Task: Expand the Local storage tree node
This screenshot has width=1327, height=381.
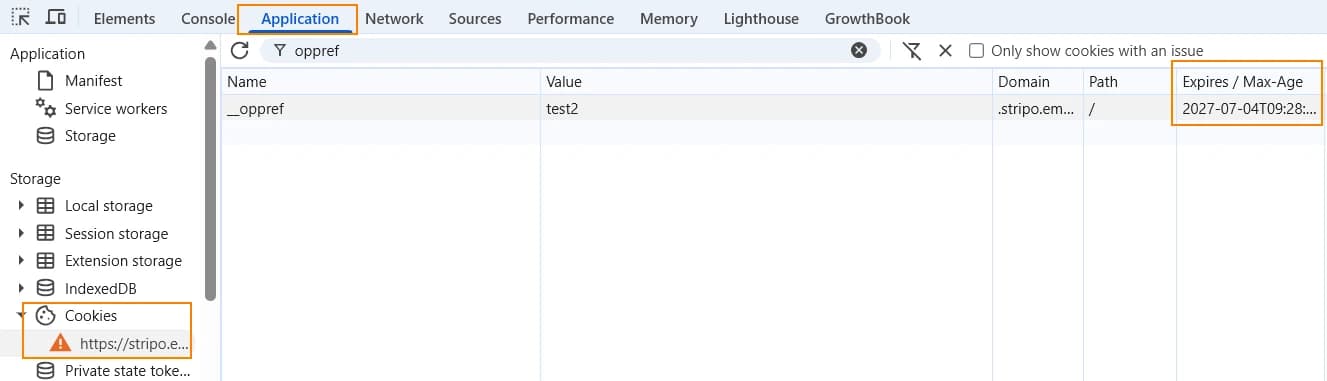Action: coord(21,206)
